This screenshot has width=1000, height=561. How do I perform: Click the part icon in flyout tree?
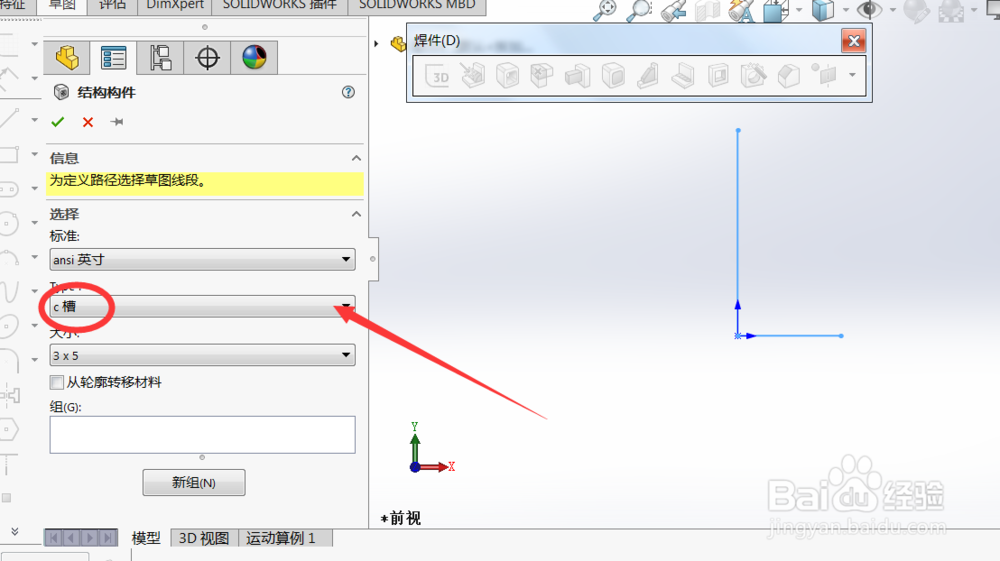(399, 43)
